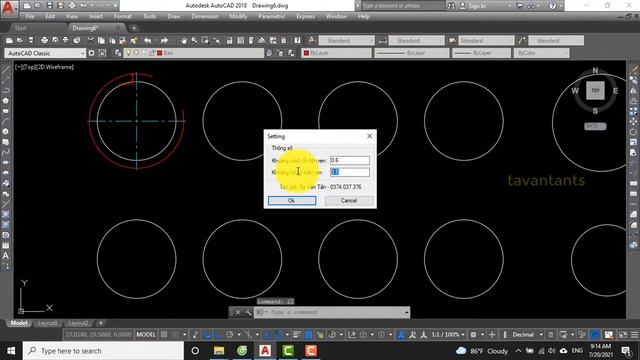Open Workspace Settings gear next to AutoCAD Classic
640x360 pixels.
click(91, 53)
